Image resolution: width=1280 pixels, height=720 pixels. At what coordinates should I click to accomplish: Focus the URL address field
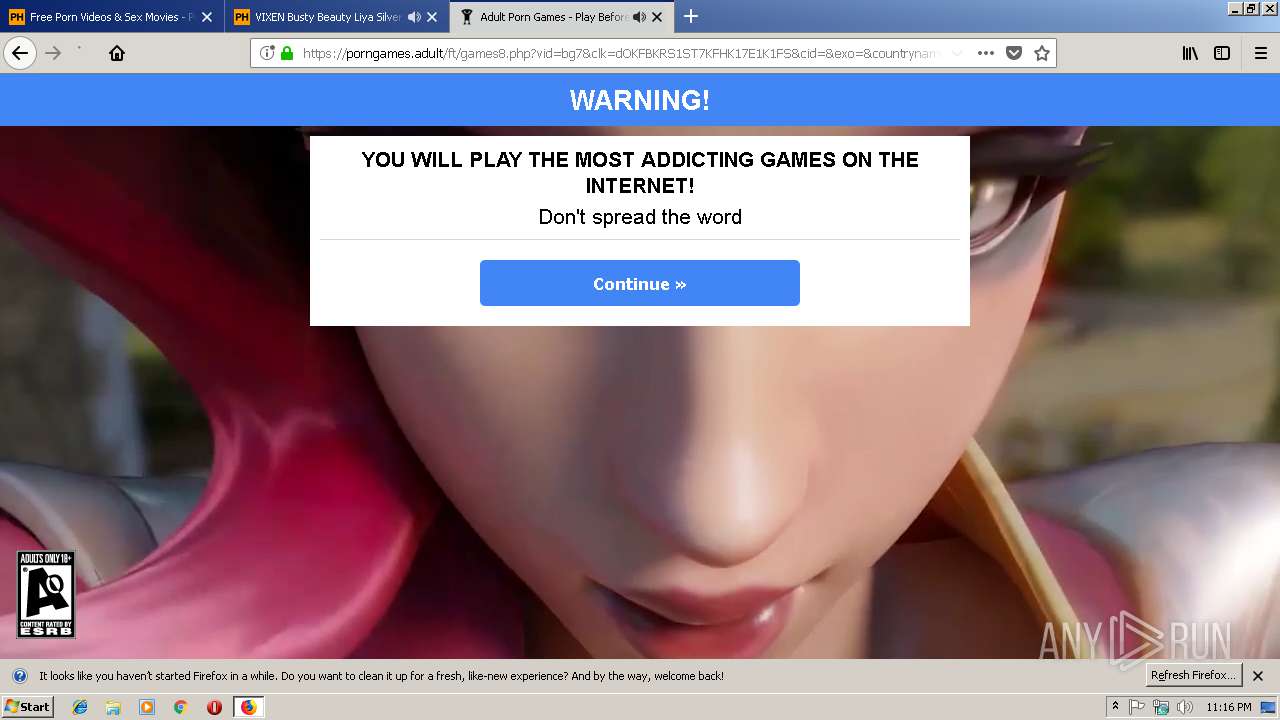tap(620, 53)
